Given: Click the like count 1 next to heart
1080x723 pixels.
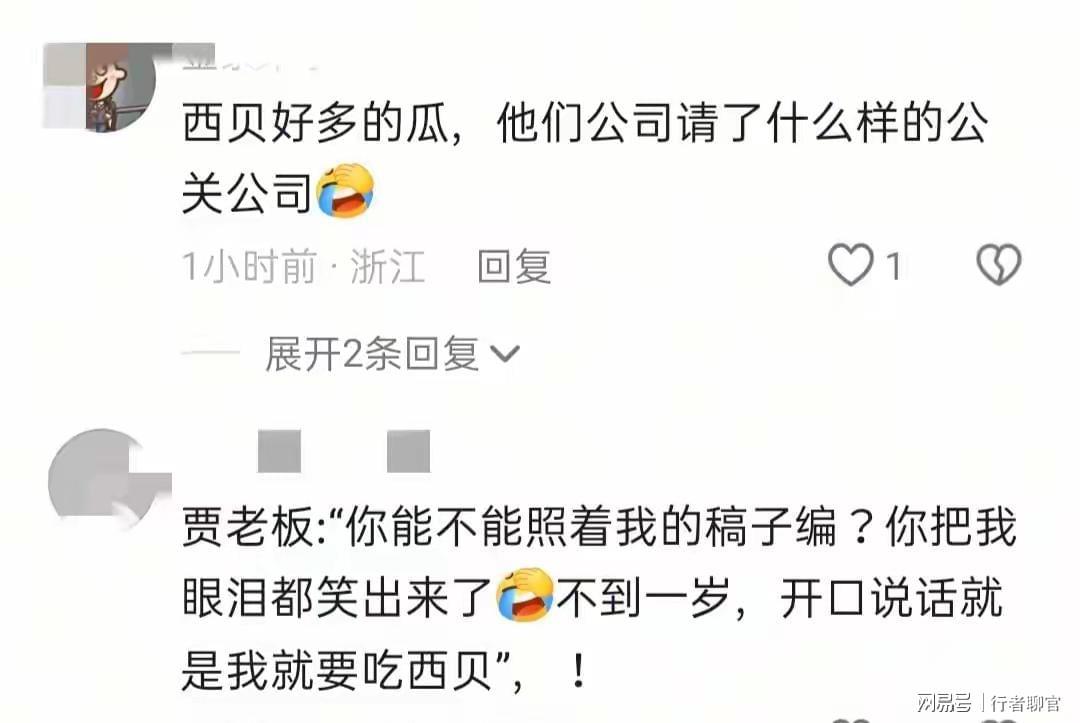Looking at the screenshot, I should [893, 266].
